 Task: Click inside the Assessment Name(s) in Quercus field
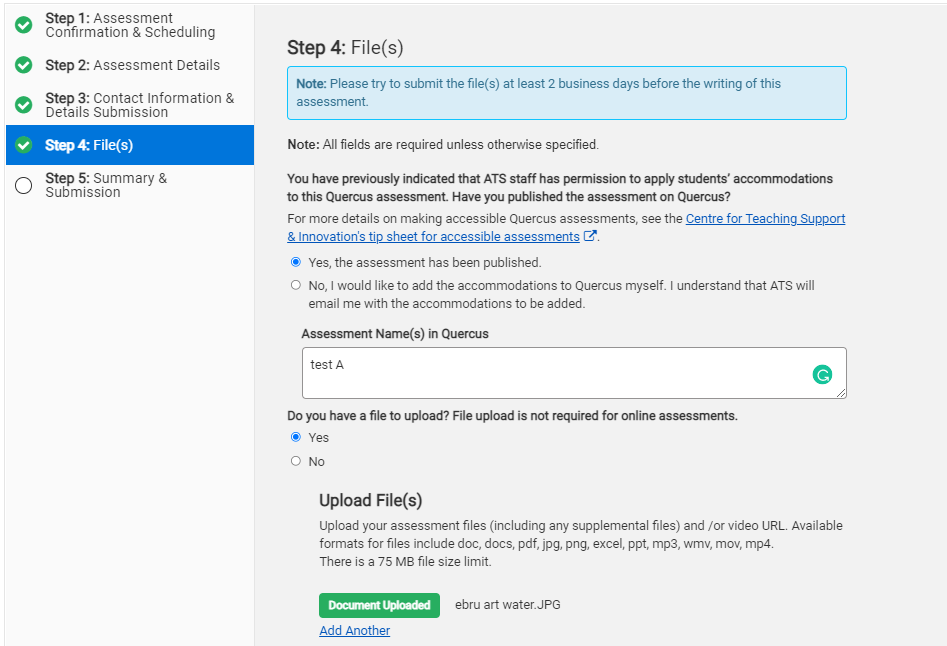click(574, 373)
